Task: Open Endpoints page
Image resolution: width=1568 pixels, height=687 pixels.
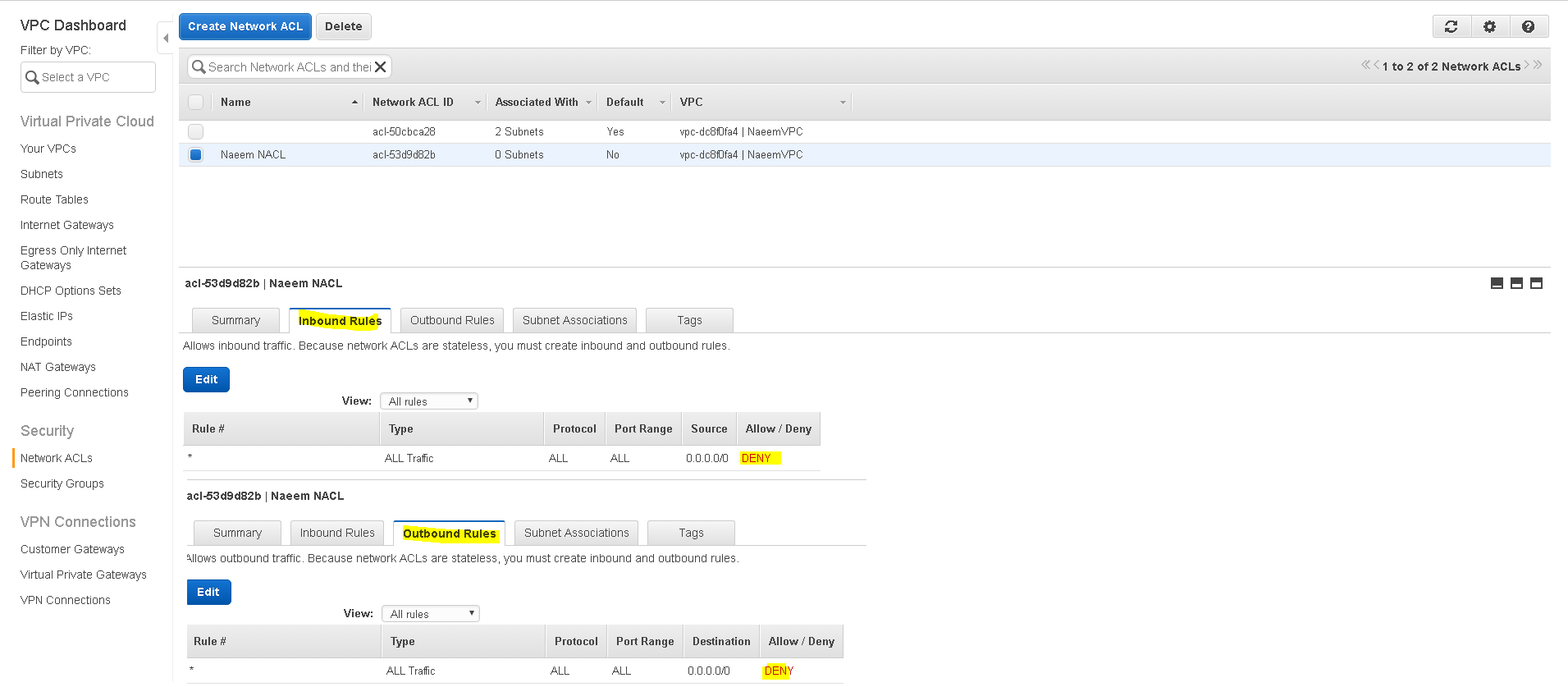Action: point(46,341)
